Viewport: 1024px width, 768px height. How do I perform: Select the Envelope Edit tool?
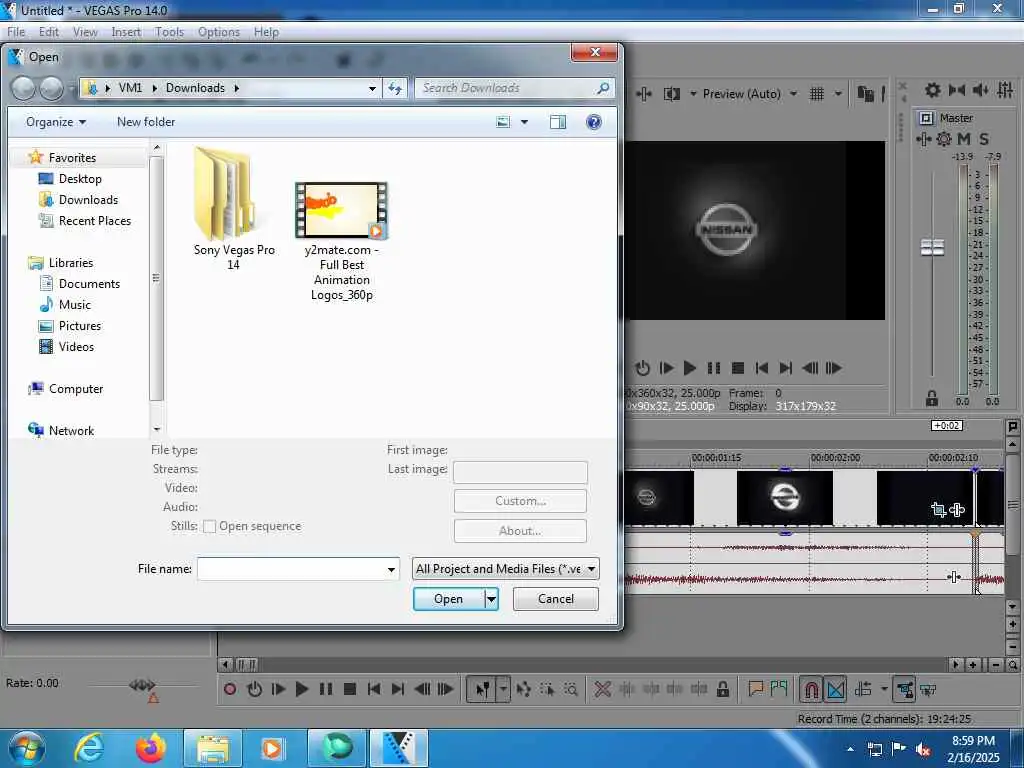(524, 689)
